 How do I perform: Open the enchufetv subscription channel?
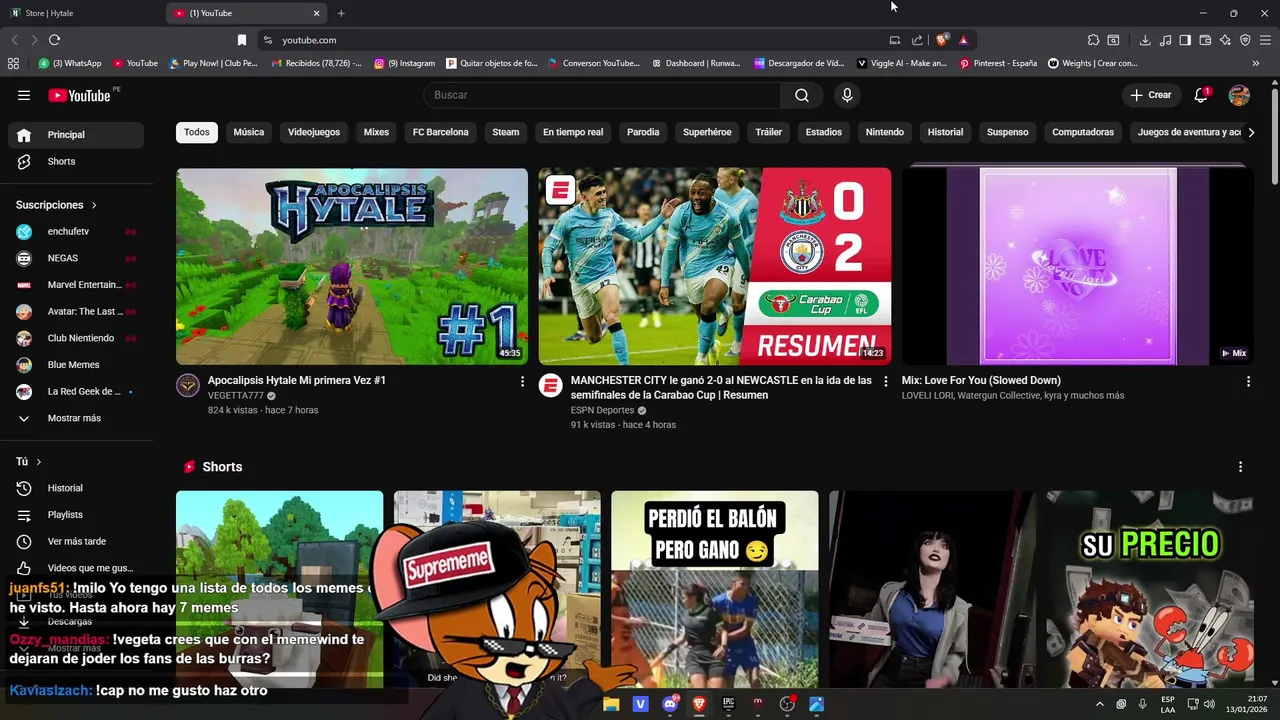(x=76, y=231)
